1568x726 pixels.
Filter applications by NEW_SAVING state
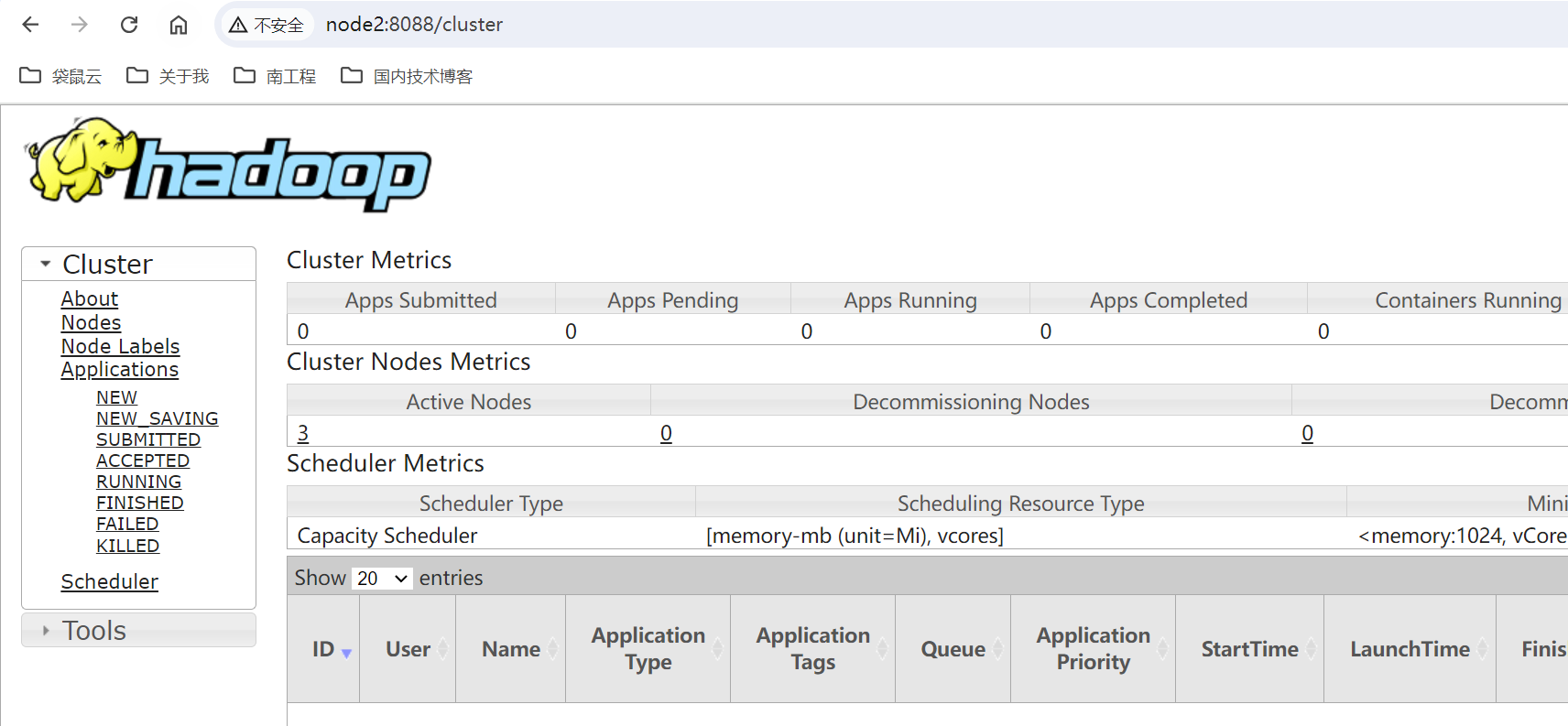158,418
